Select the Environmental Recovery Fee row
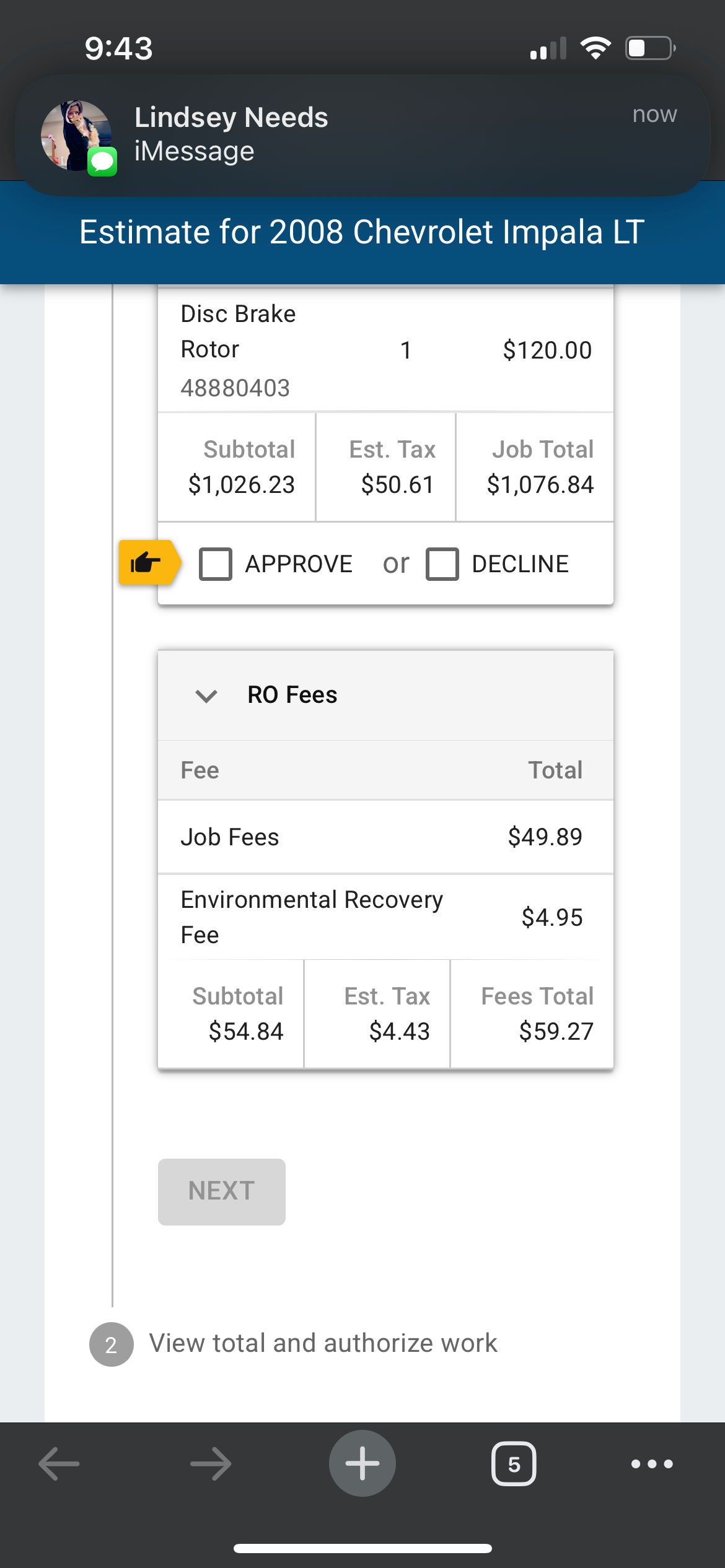This screenshot has height=1568, width=725. click(x=385, y=917)
